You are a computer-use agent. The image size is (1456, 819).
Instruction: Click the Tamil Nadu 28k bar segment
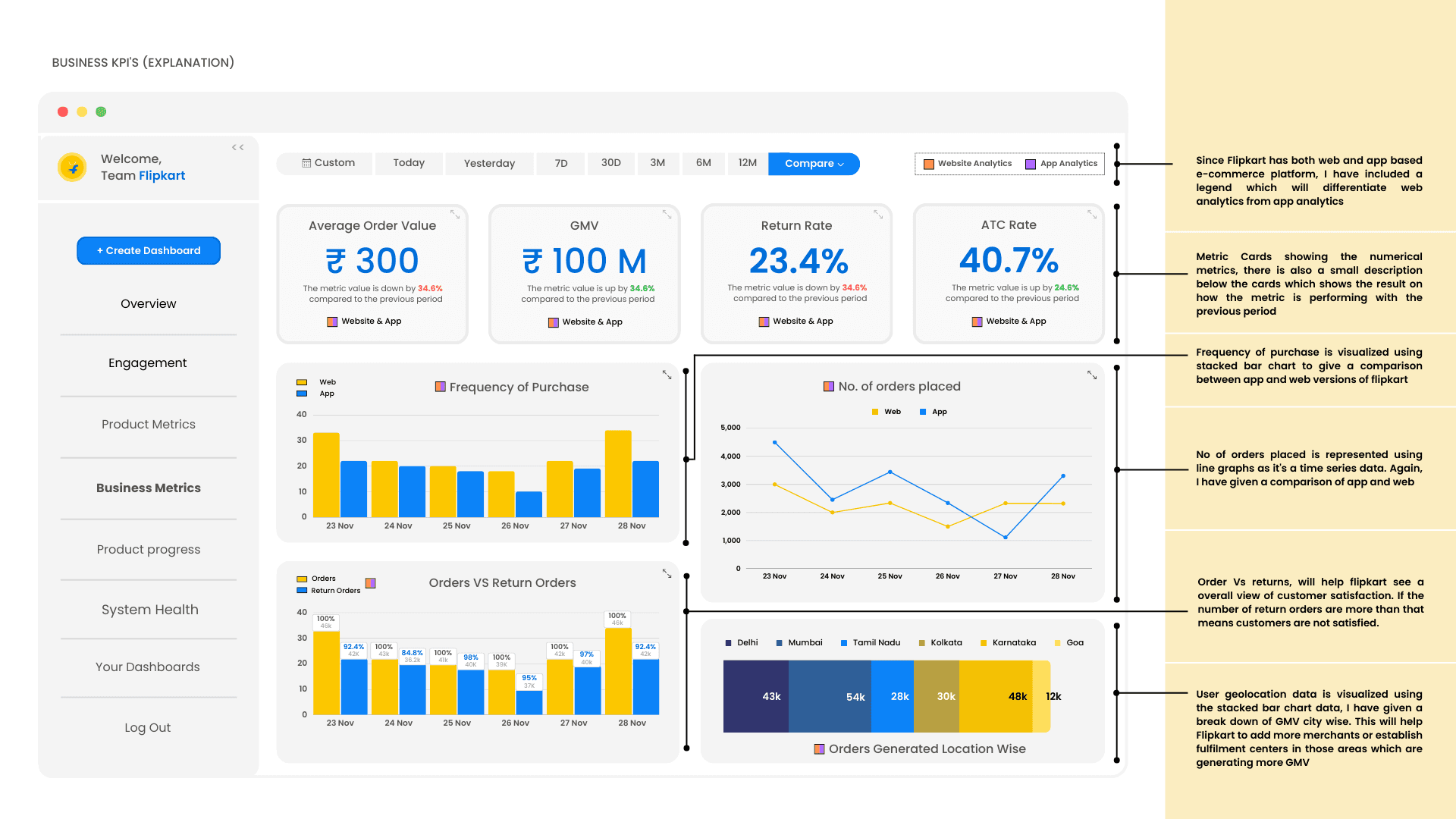893,696
